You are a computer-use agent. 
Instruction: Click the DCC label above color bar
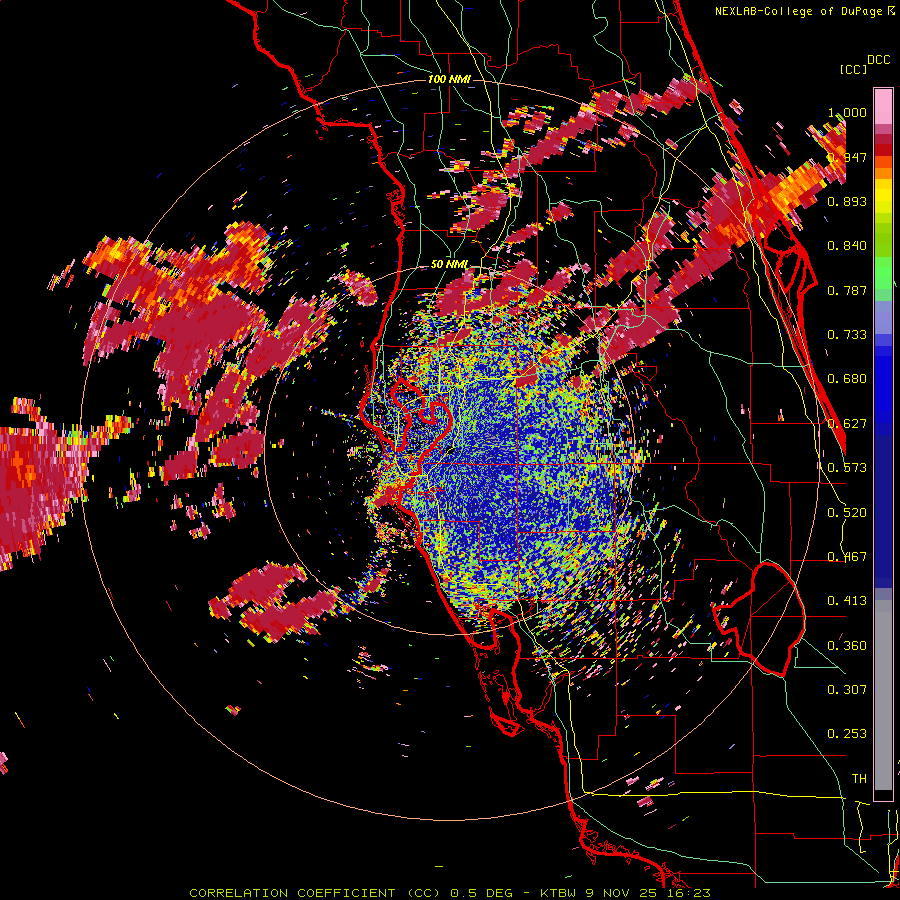click(878, 60)
